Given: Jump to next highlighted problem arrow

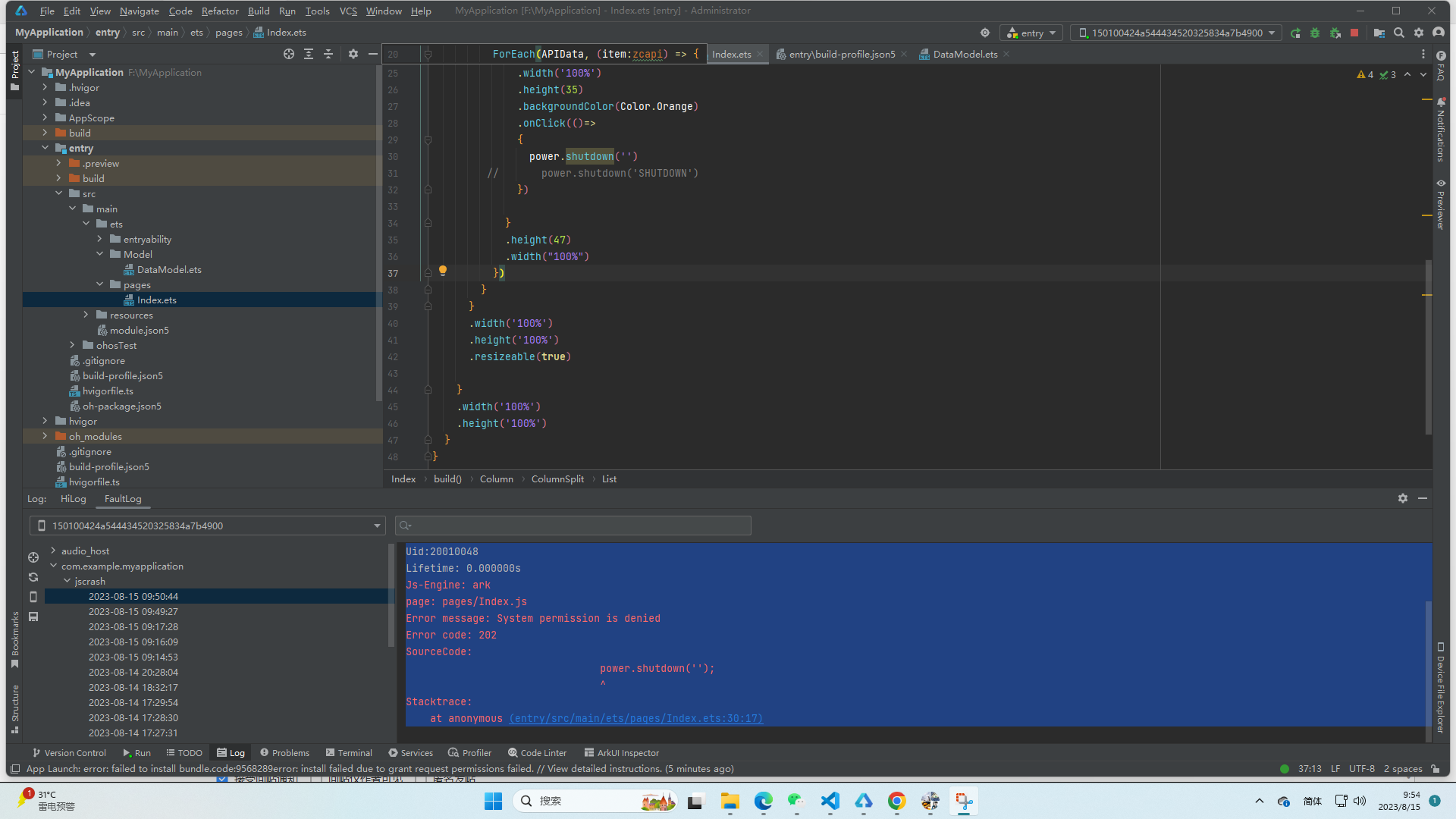Looking at the screenshot, I should (1423, 74).
